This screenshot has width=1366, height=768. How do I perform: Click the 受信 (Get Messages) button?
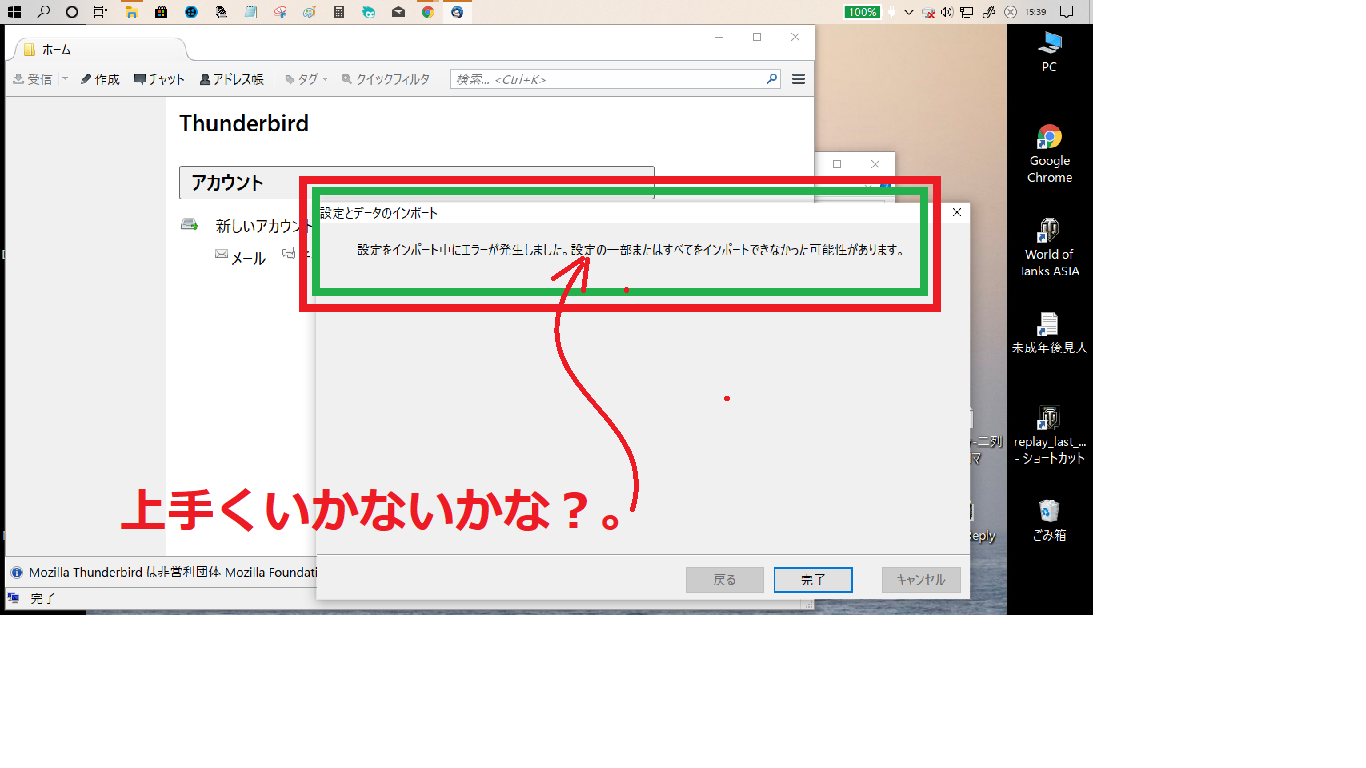click(x=32, y=79)
